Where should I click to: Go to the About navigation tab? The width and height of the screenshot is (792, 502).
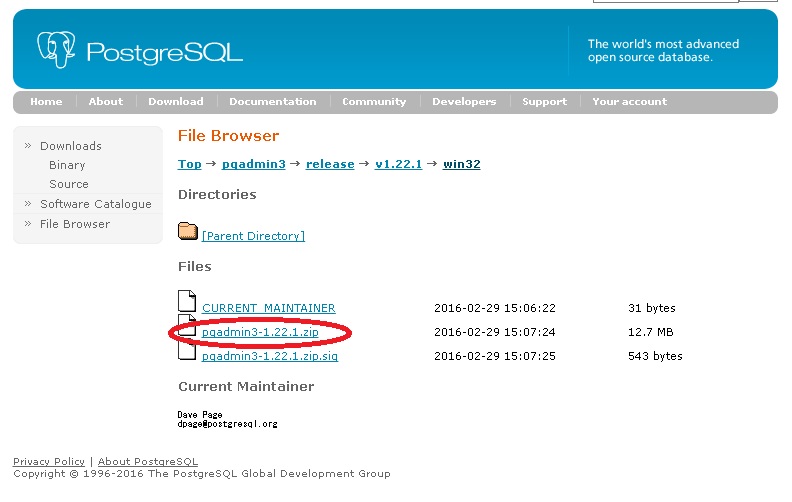(x=105, y=102)
